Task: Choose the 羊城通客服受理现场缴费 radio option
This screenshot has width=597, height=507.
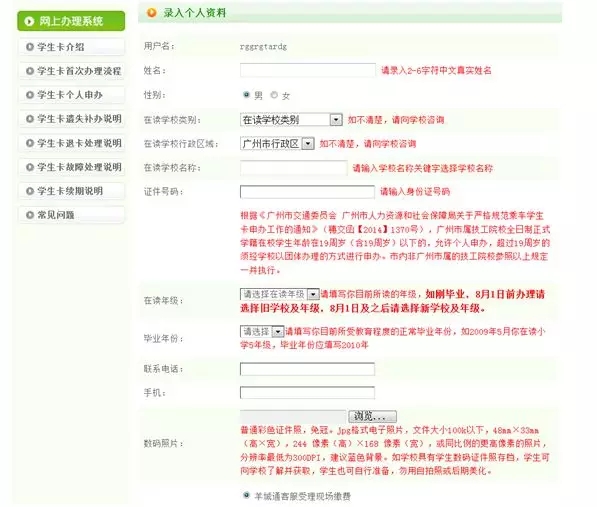Action: pyautogui.click(x=246, y=495)
